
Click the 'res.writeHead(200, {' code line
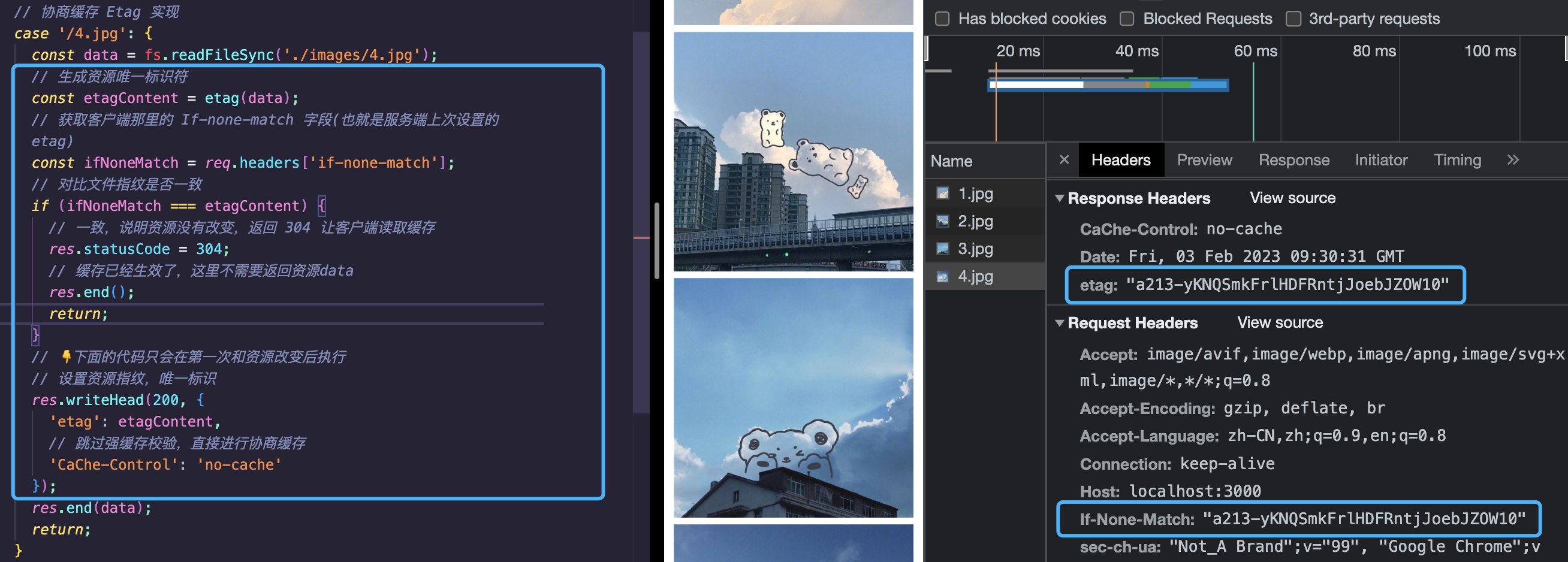[118, 400]
